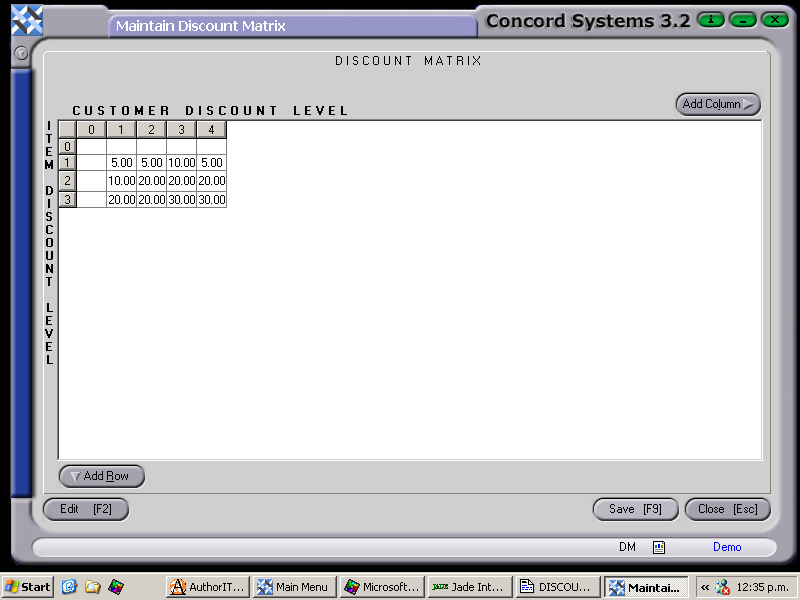Click the small round icon below the title bar
The image size is (800, 600).
[x=21, y=54]
